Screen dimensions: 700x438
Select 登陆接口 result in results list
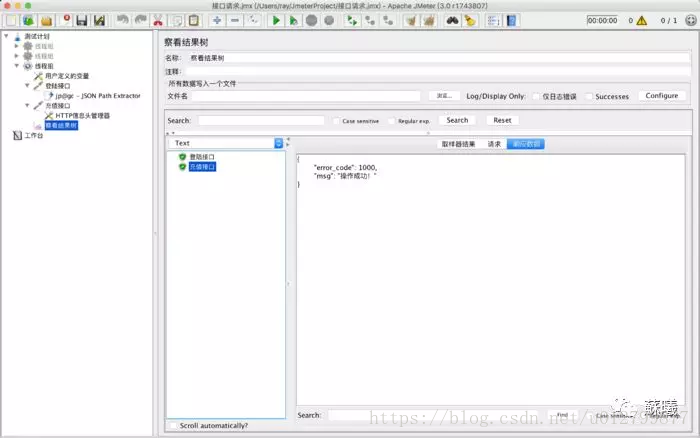coord(202,157)
